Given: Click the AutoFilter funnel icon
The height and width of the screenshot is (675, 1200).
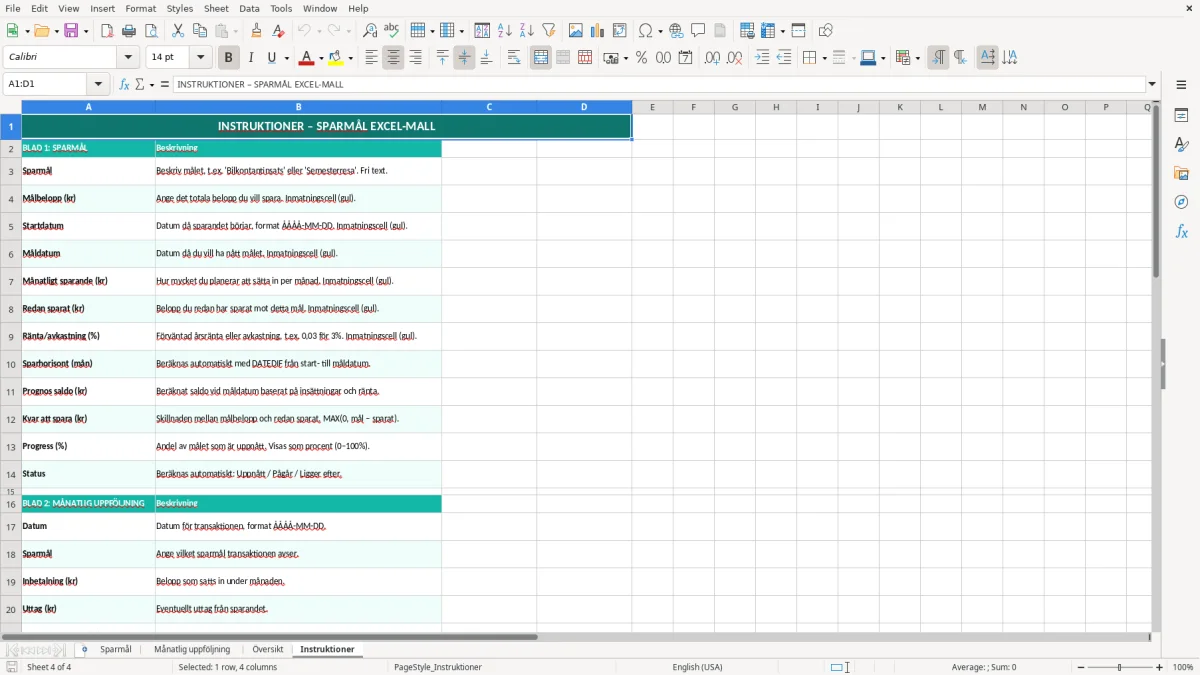Looking at the screenshot, I should 549,31.
